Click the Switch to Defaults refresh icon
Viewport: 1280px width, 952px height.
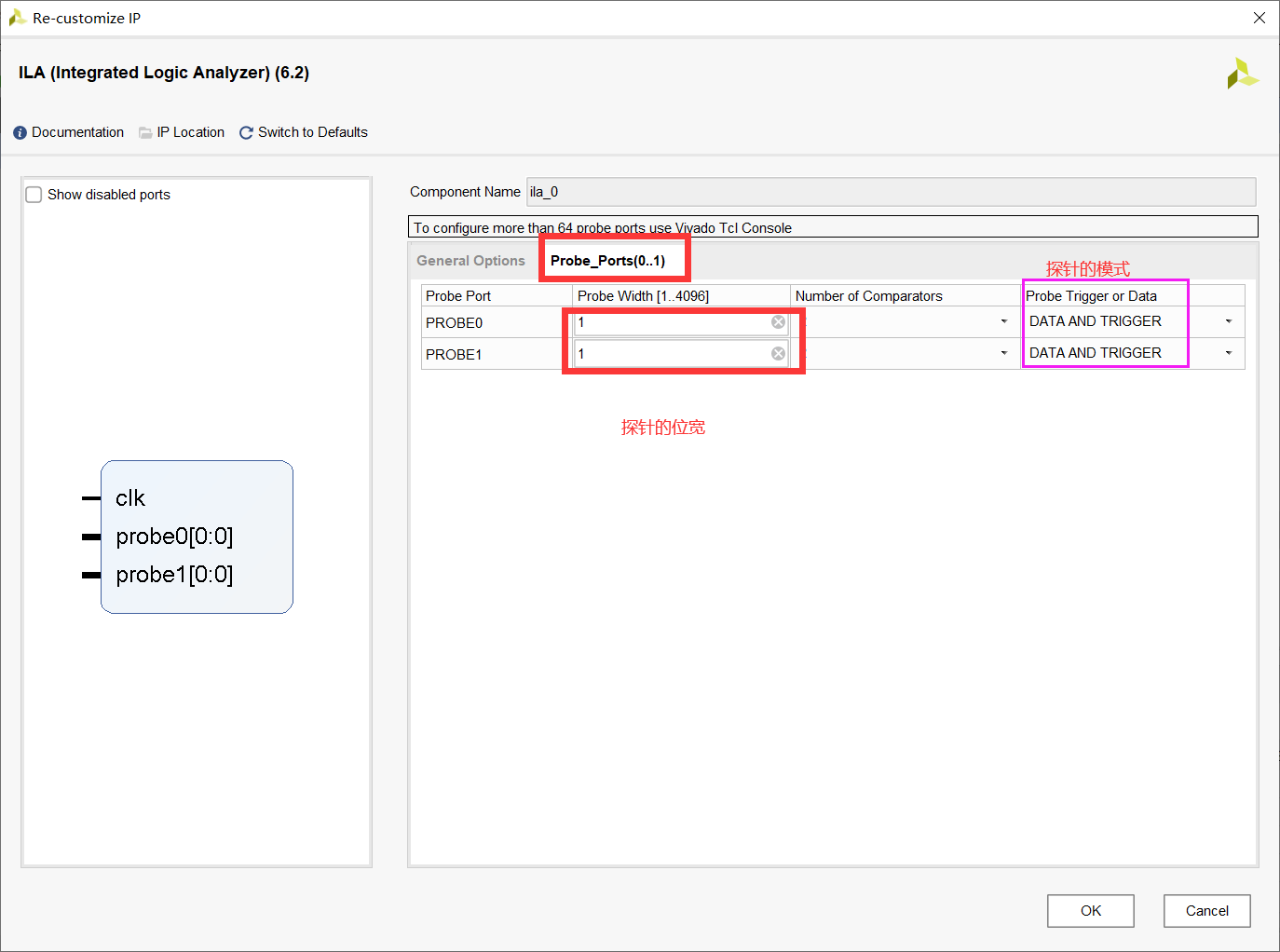tap(246, 133)
